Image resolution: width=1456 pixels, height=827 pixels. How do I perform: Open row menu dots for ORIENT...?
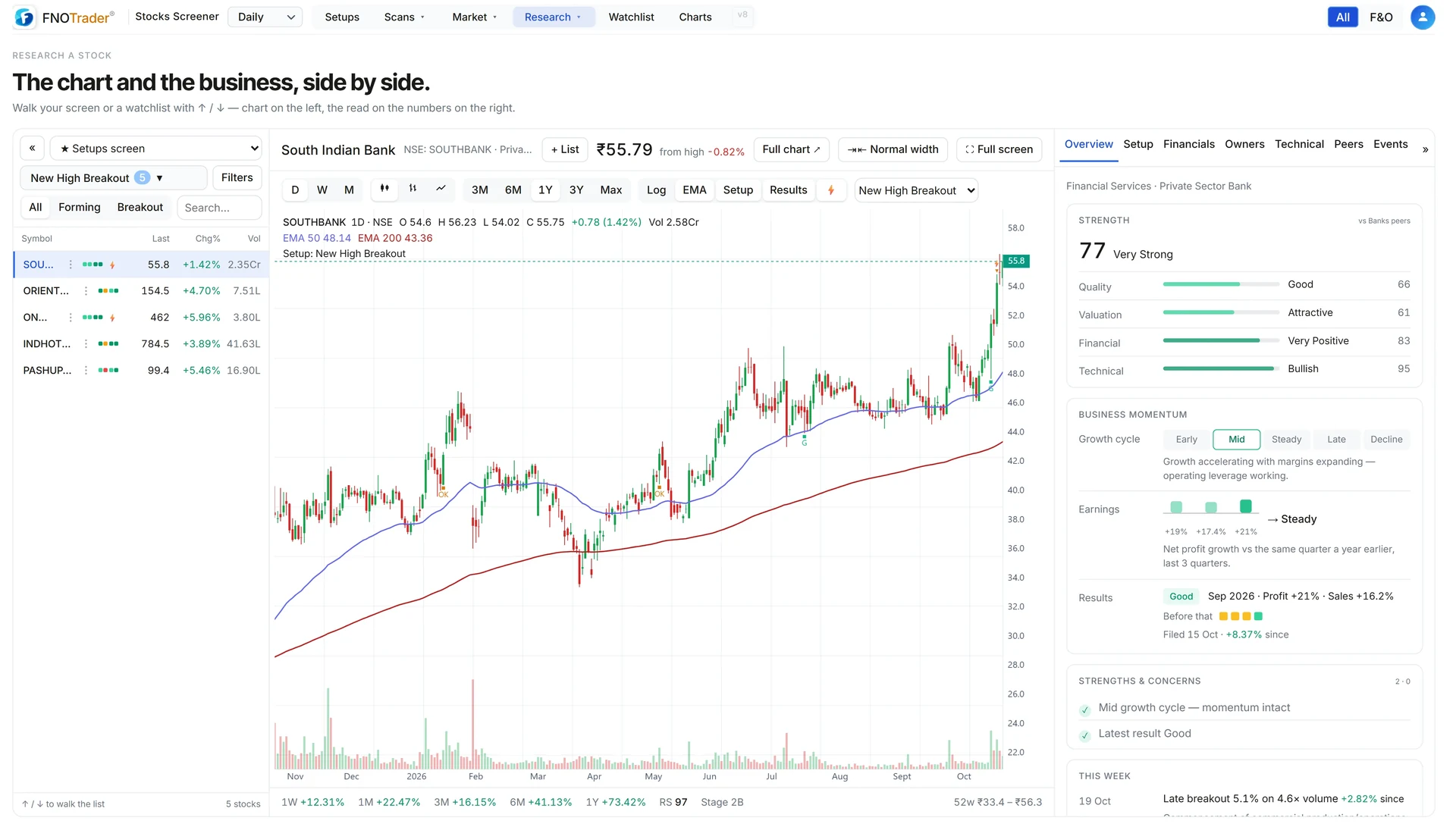pyautogui.click(x=86, y=291)
